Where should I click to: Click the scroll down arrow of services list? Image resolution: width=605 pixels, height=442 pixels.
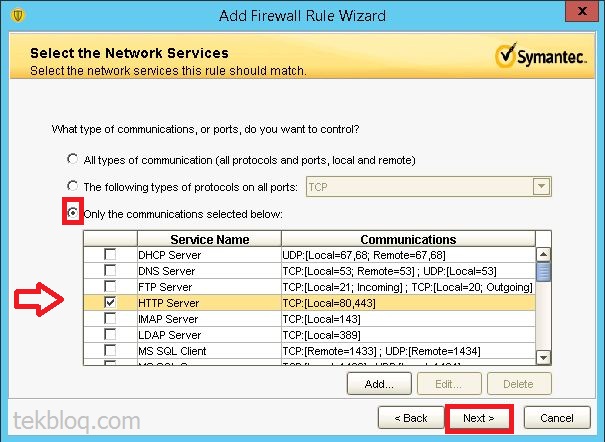pos(543,358)
